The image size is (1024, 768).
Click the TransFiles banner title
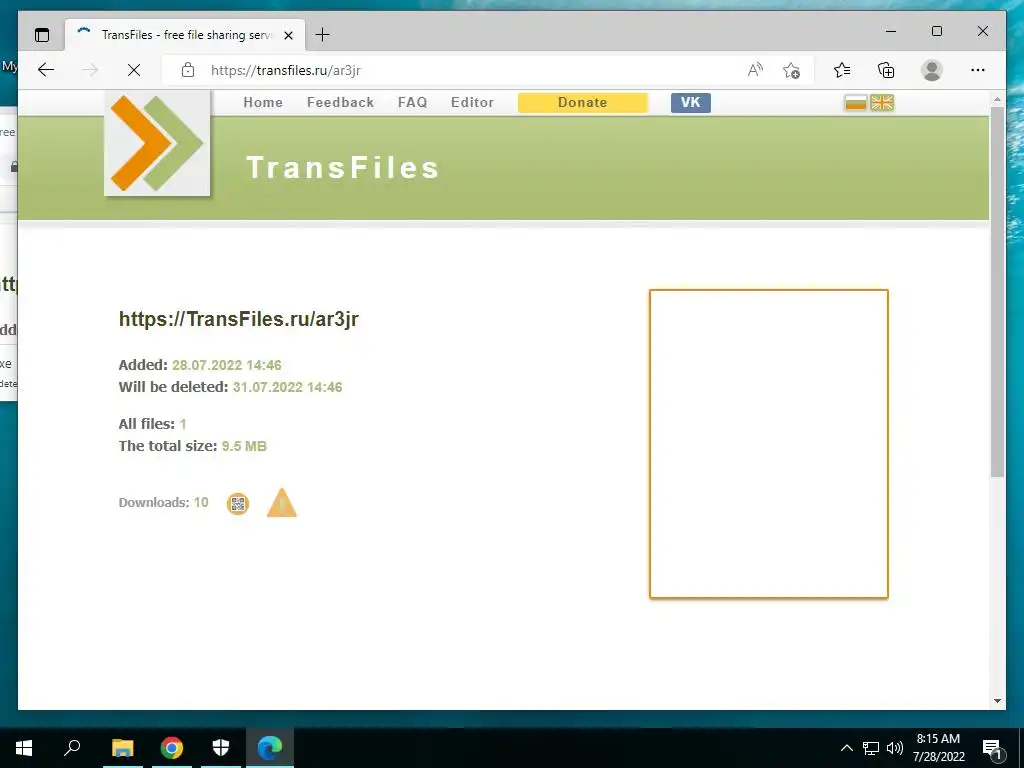tap(342, 168)
